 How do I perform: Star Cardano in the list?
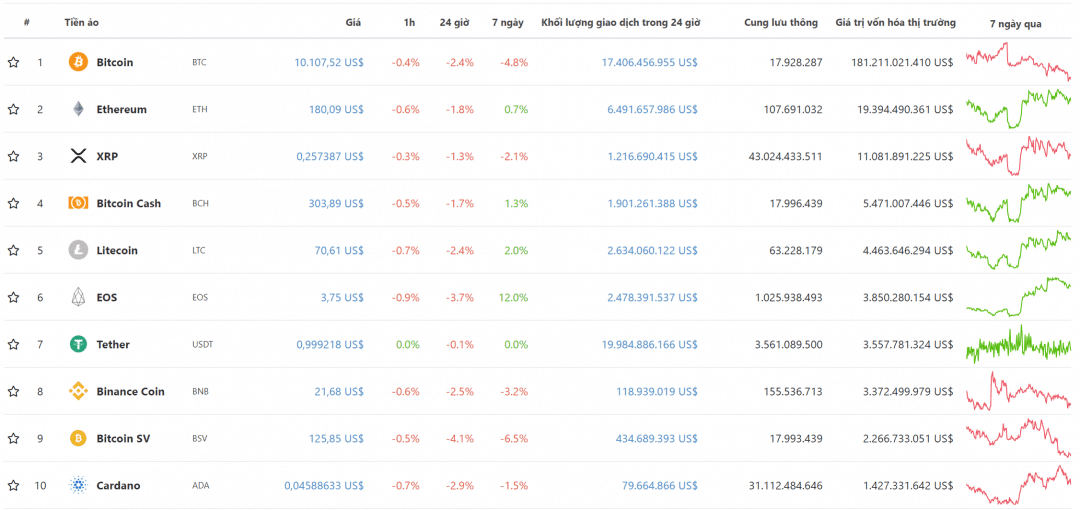pos(13,485)
